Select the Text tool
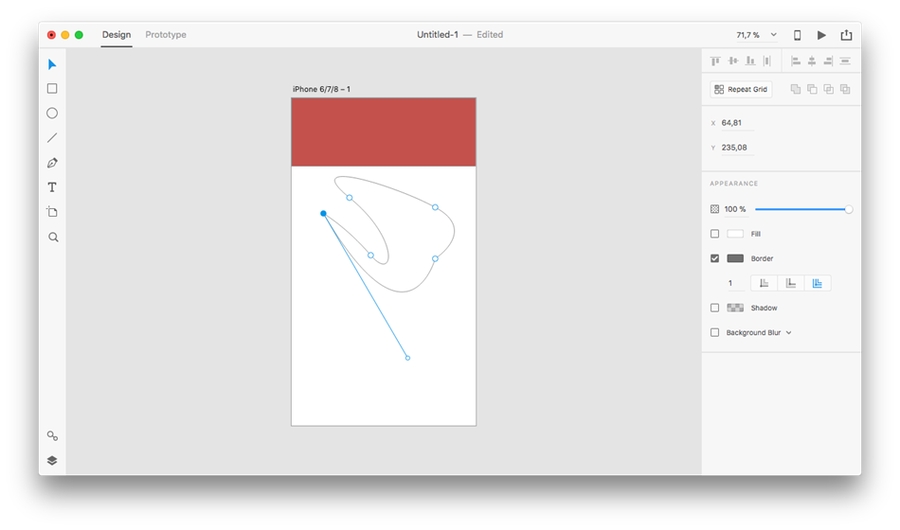 [52, 187]
